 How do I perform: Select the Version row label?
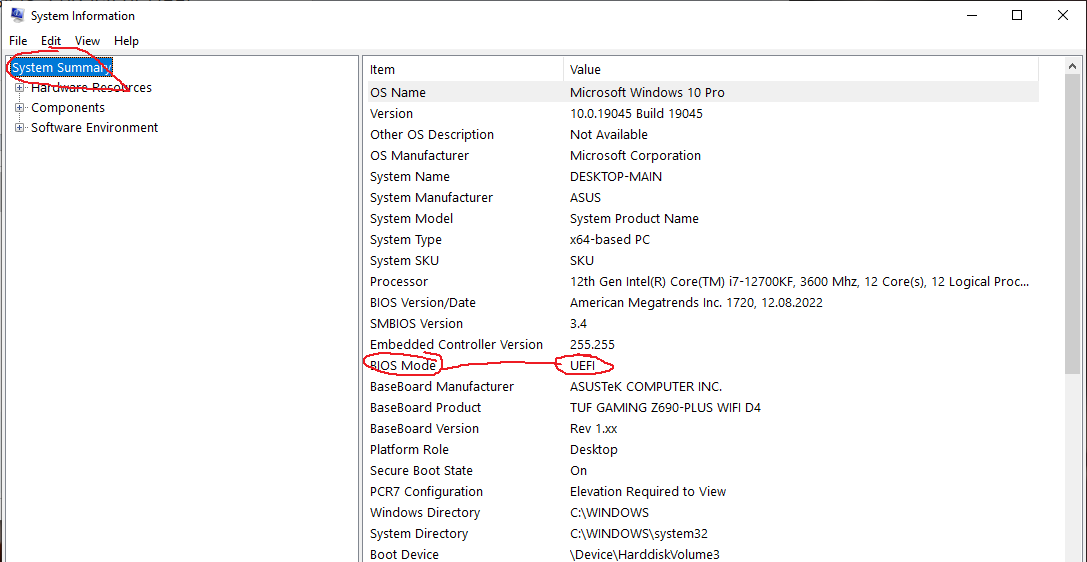tap(391, 113)
